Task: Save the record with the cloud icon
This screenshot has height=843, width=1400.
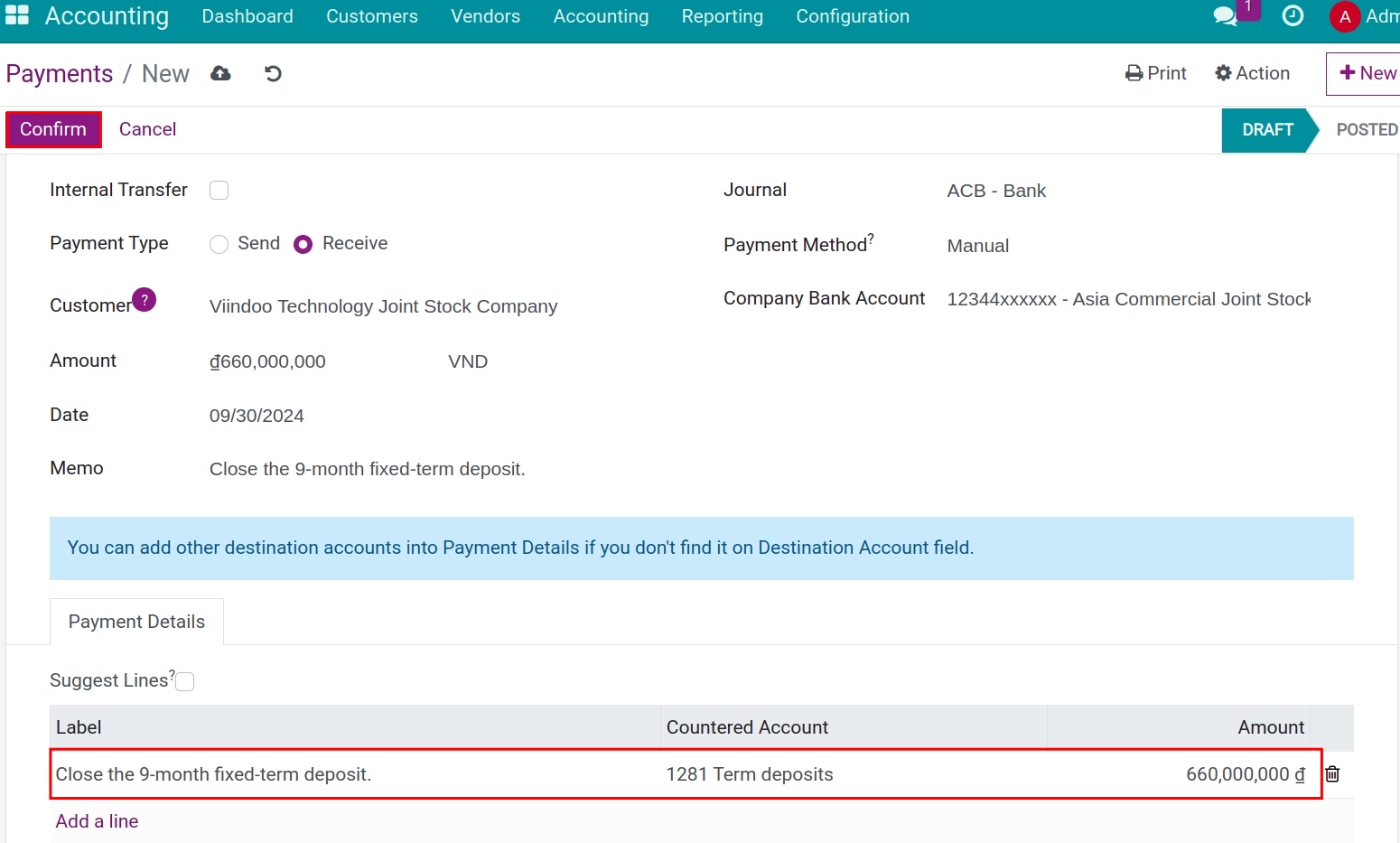Action: point(220,73)
